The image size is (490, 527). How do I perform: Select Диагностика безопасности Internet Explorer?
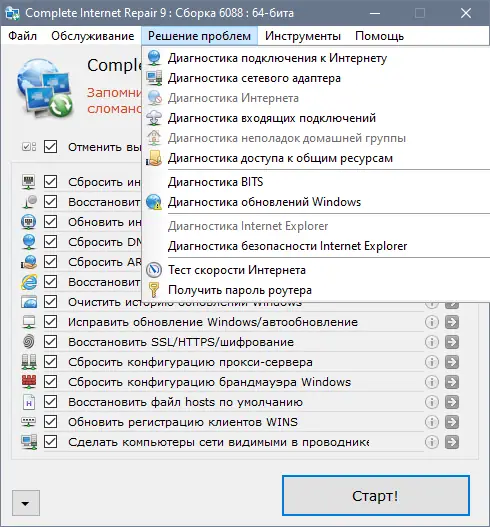point(316,246)
